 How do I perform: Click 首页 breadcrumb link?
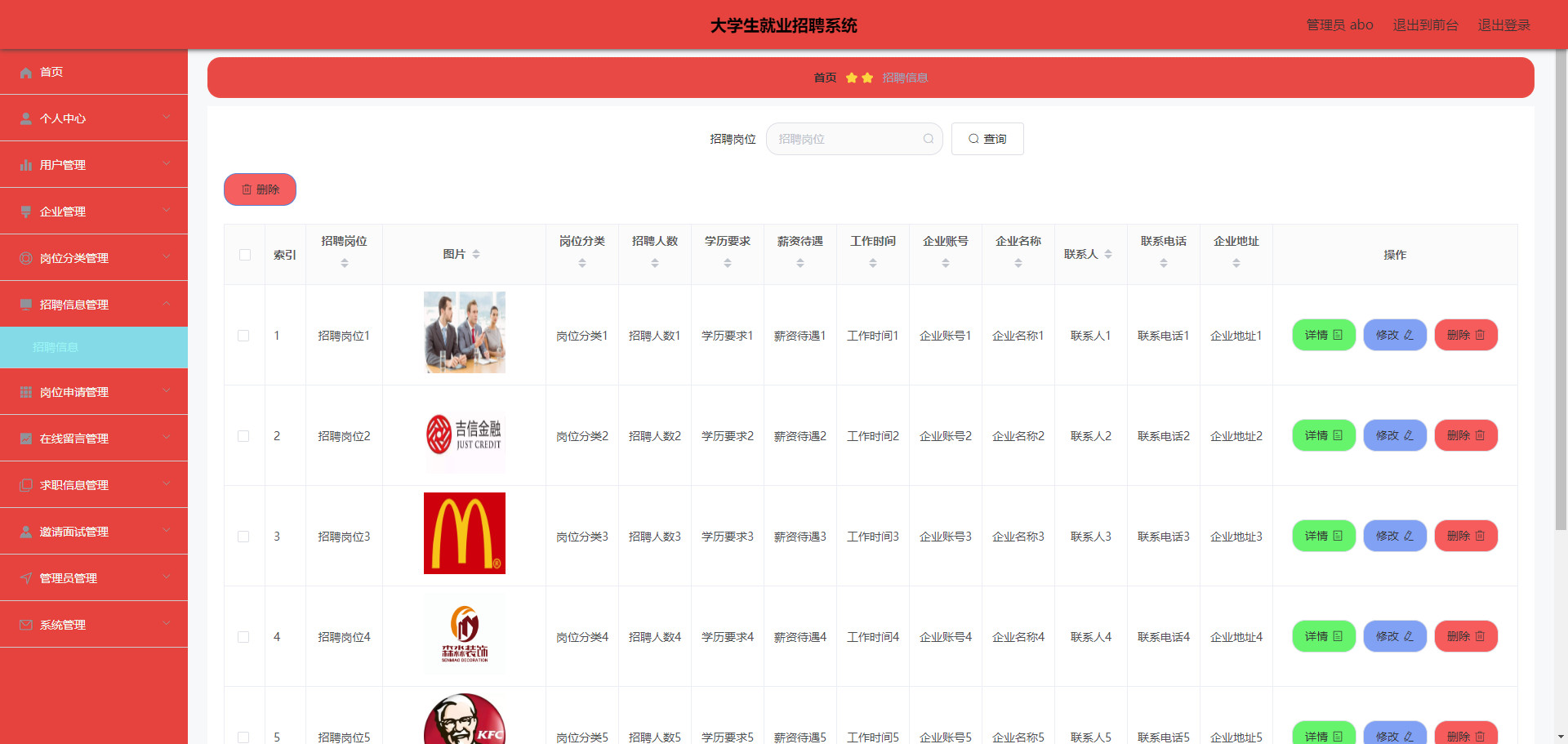click(x=825, y=78)
